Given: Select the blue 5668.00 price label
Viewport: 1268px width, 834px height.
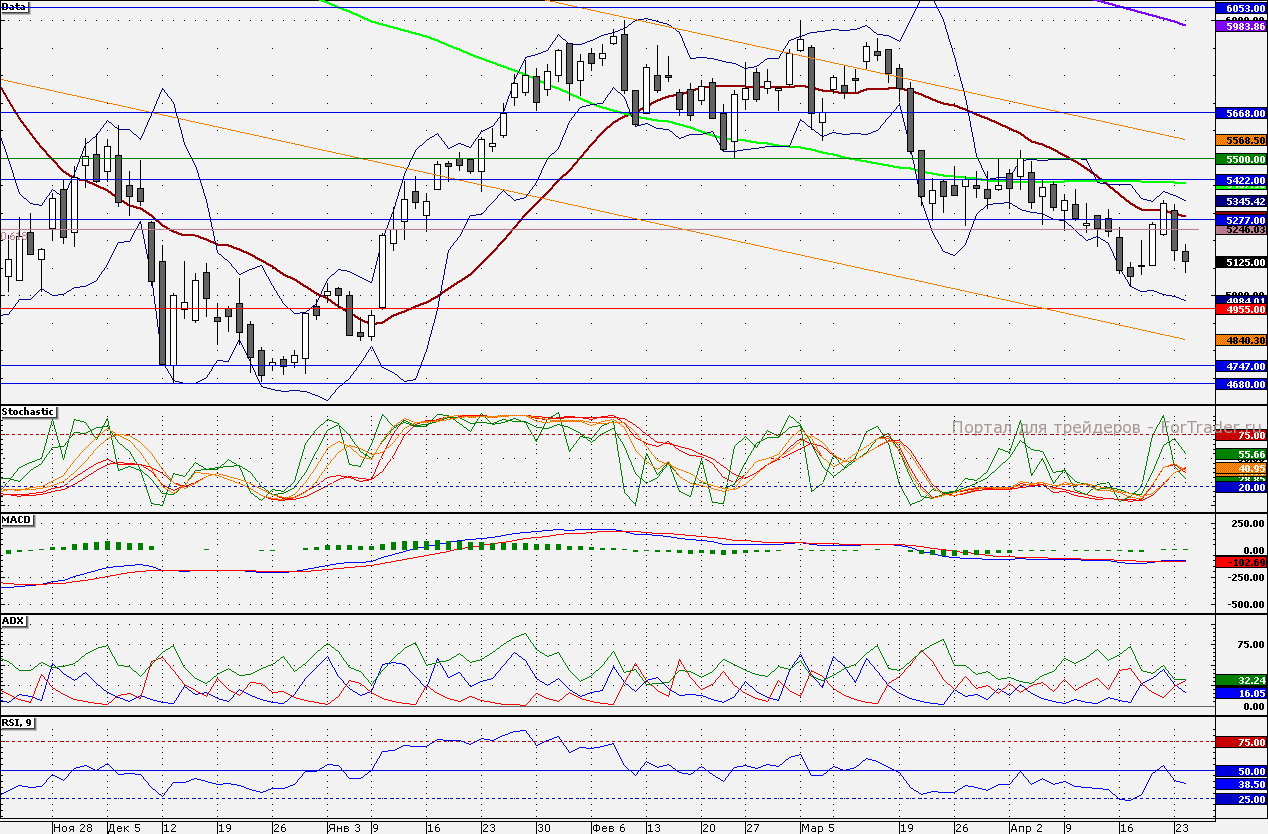Looking at the screenshot, I should click(1241, 113).
